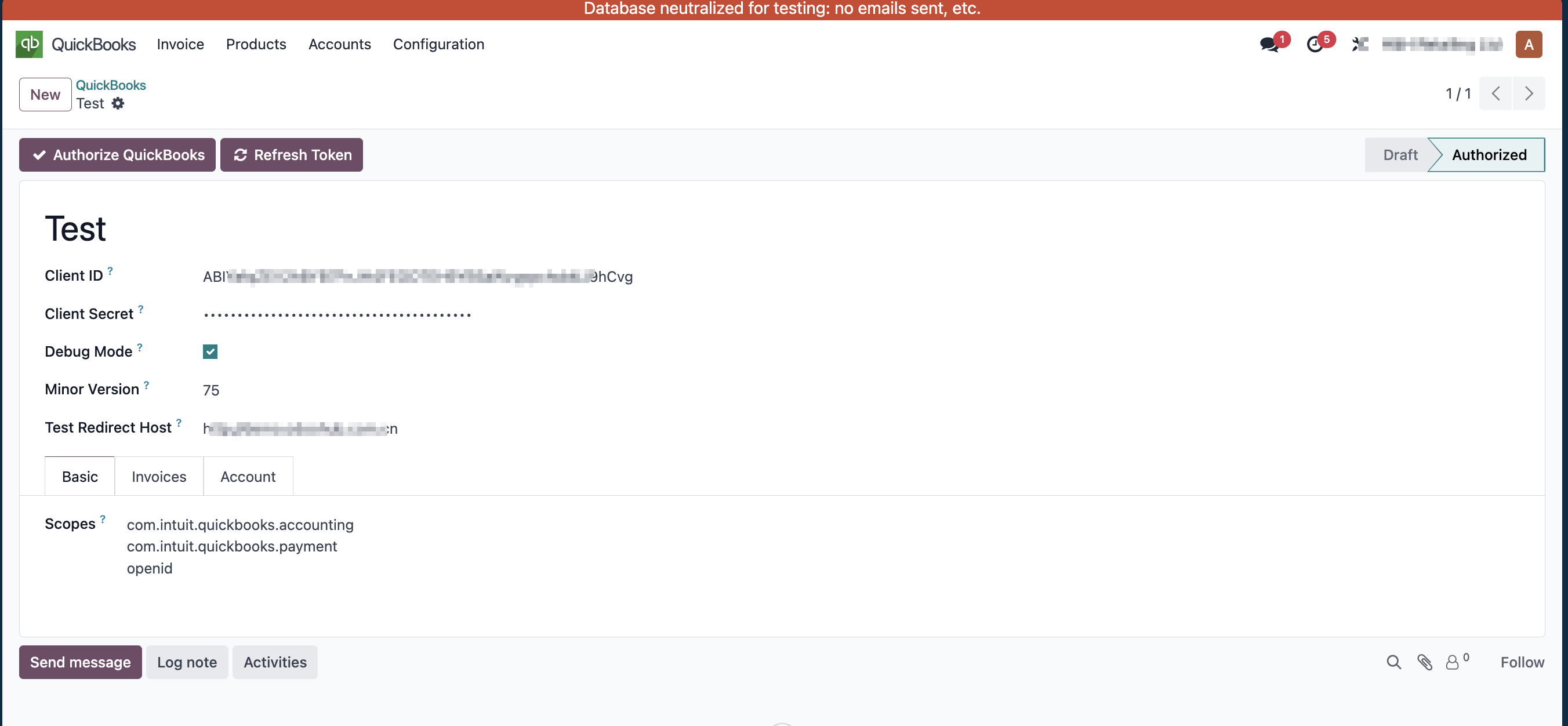Click the QuickBooks app name in navbar
The height and width of the screenshot is (726, 1568).
(93, 45)
